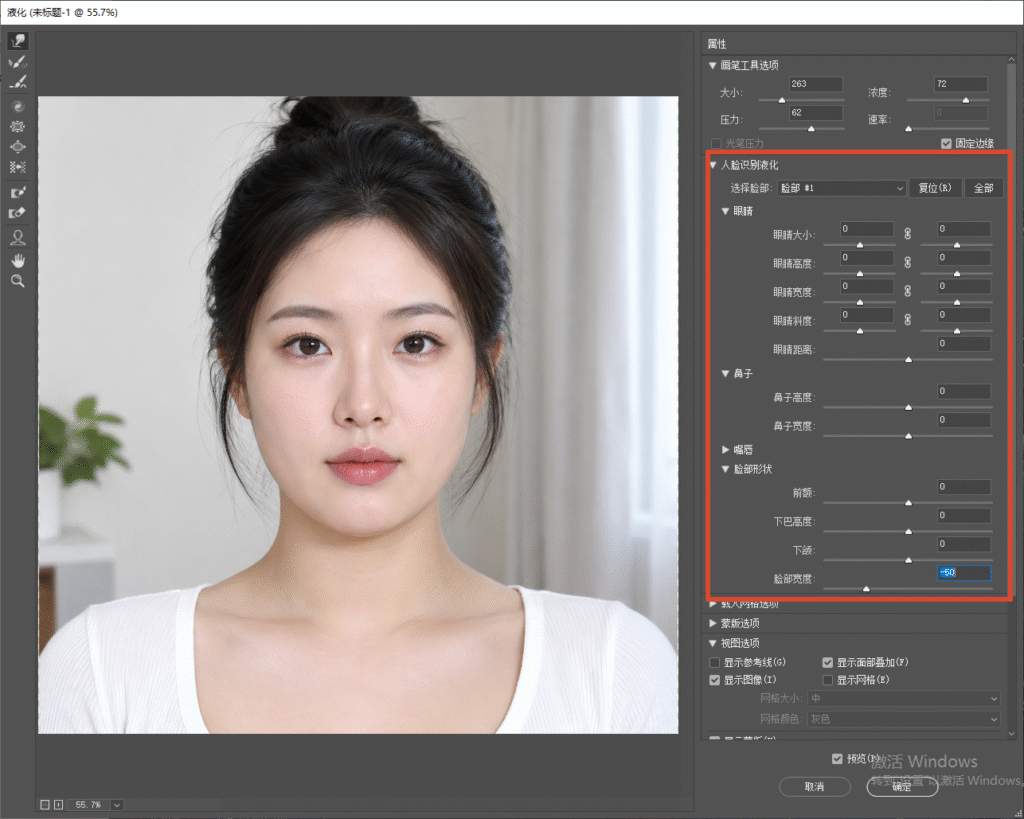Collapse the 人脸识别液化 section
Image resolution: width=1024 pixels, height=819 pixels.
point(712,165)
